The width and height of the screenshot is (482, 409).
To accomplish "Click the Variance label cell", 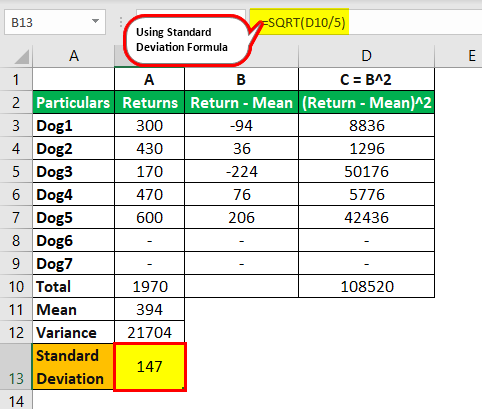I will coord(73,332).
